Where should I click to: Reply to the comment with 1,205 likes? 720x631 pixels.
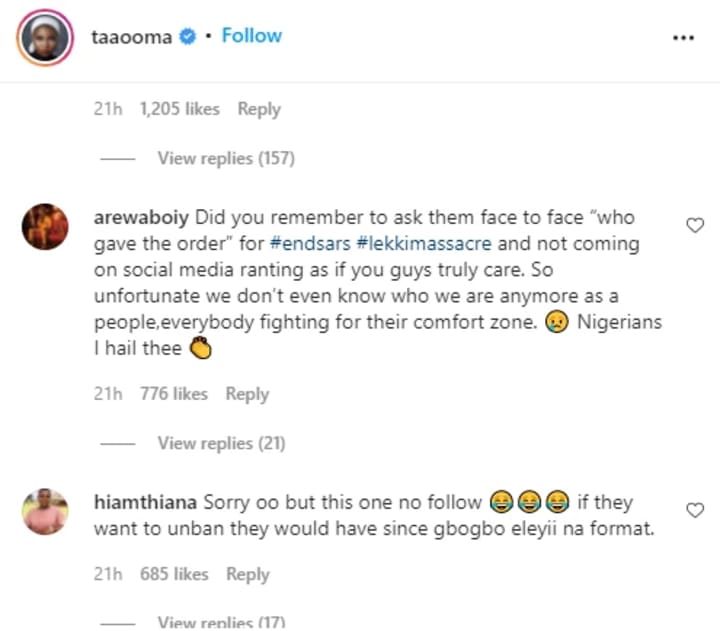[x=259, y=109]
